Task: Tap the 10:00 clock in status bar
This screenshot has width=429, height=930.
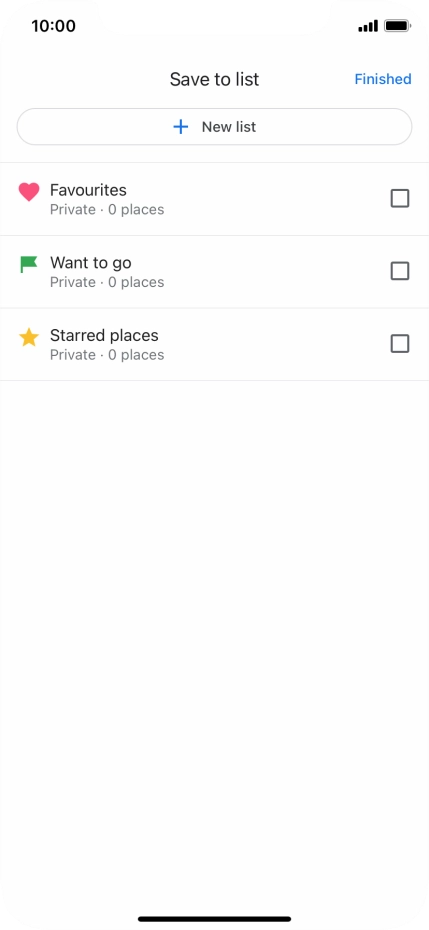Action: point(53,26)
